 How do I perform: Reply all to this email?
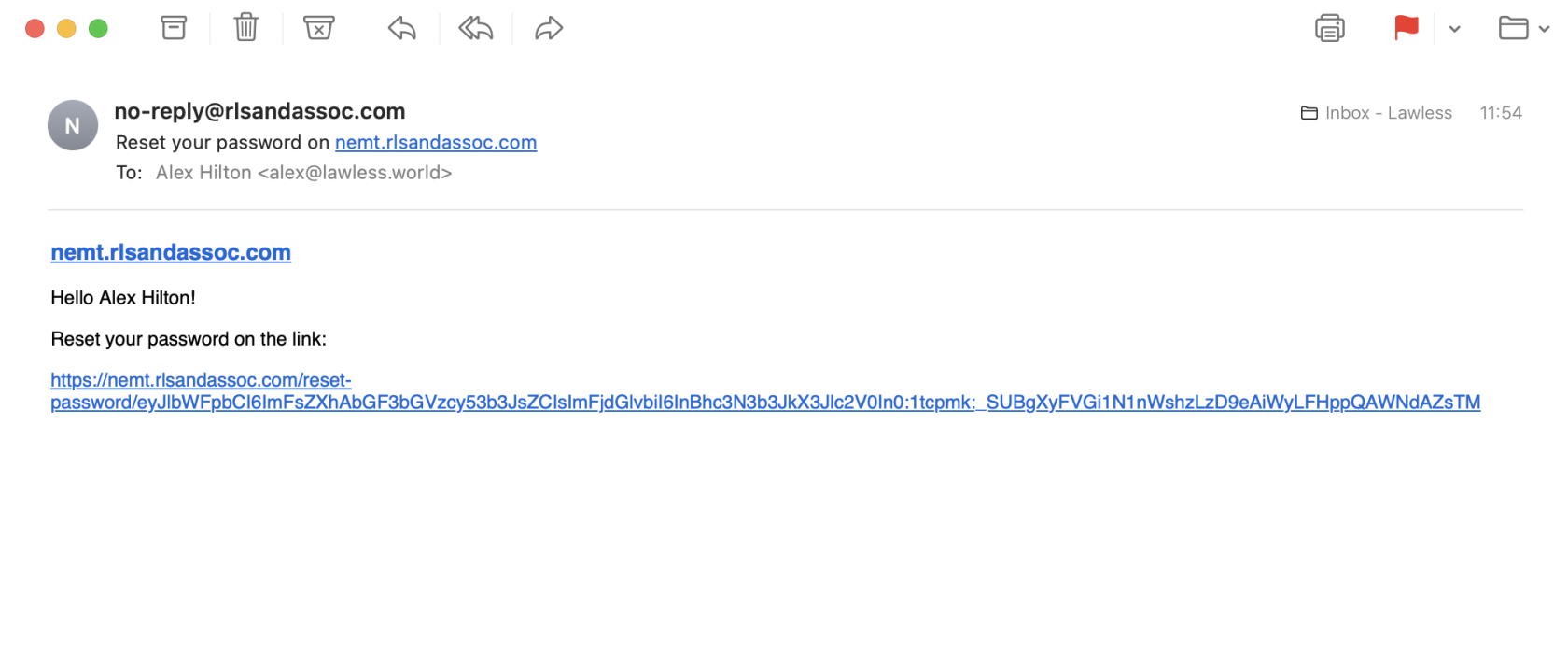point(475,28)
